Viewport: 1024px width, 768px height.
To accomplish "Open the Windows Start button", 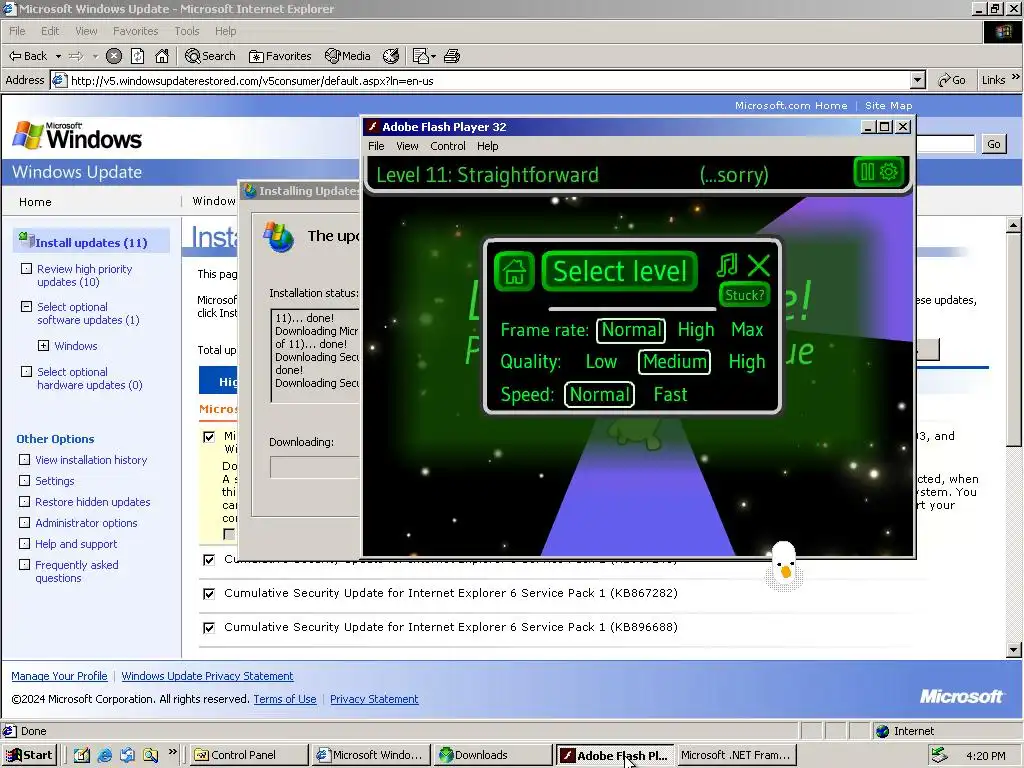I will click(x=29, y=755).
